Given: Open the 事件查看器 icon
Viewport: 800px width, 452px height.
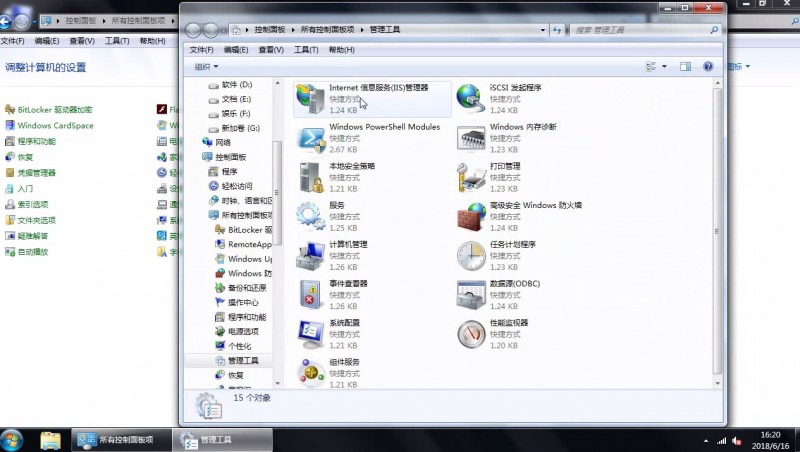Looking at the screenshot, I should point(310,295).
